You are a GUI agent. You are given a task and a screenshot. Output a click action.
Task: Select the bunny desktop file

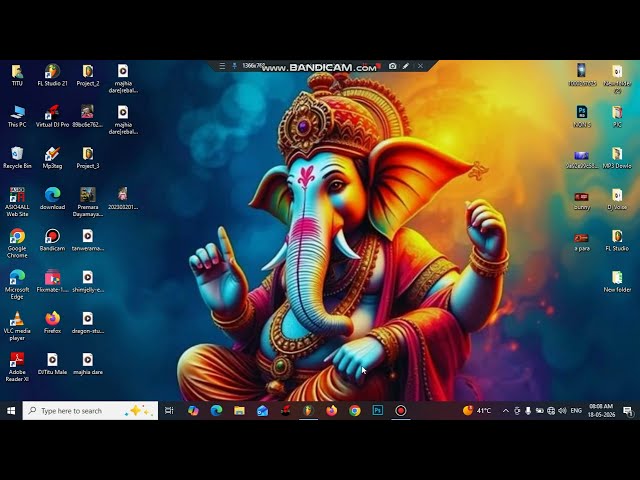pos(582,199)
